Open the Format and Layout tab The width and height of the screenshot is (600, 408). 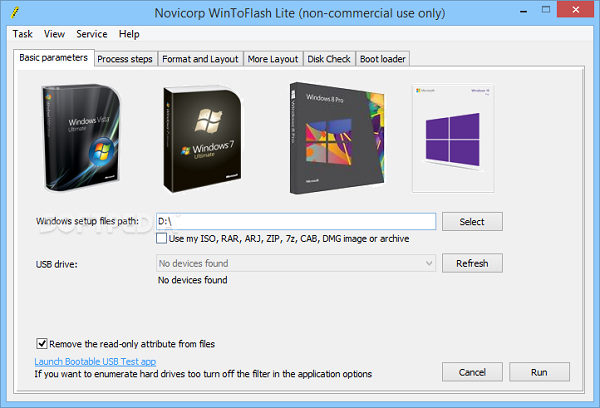200,59
